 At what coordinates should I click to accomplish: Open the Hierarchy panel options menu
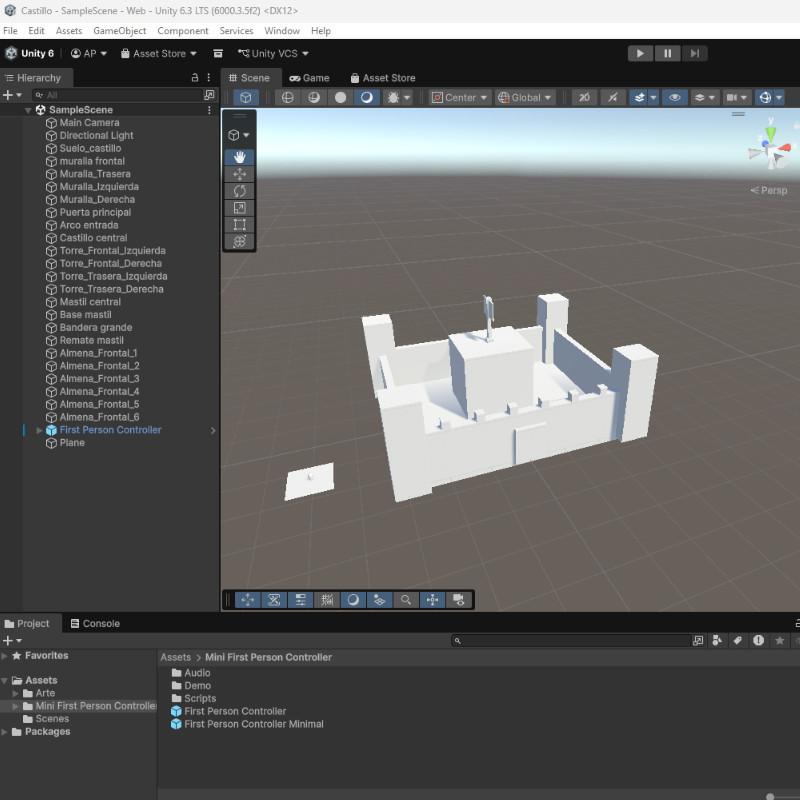(209, 78)
